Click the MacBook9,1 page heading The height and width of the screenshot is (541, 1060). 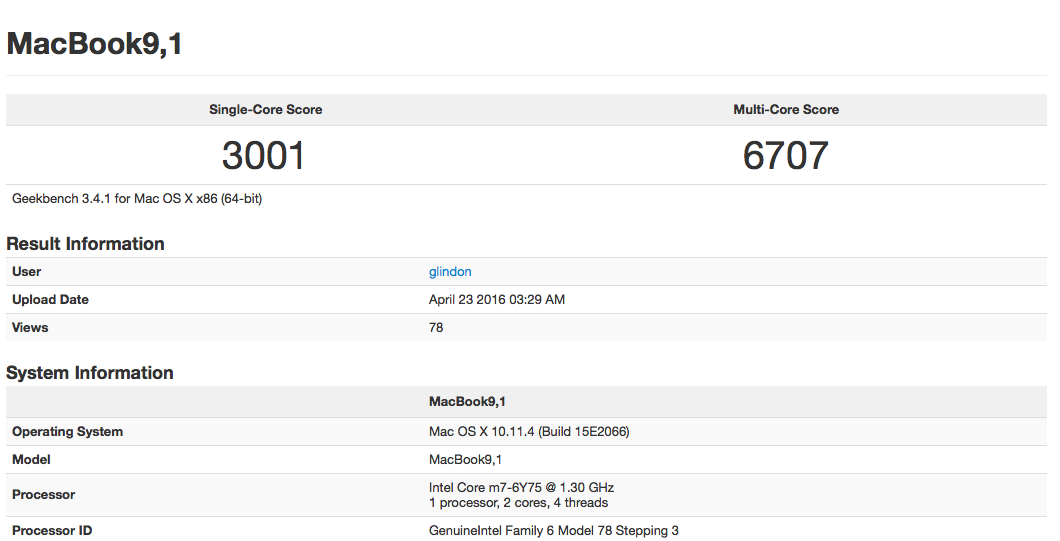(x=95, y=45)
